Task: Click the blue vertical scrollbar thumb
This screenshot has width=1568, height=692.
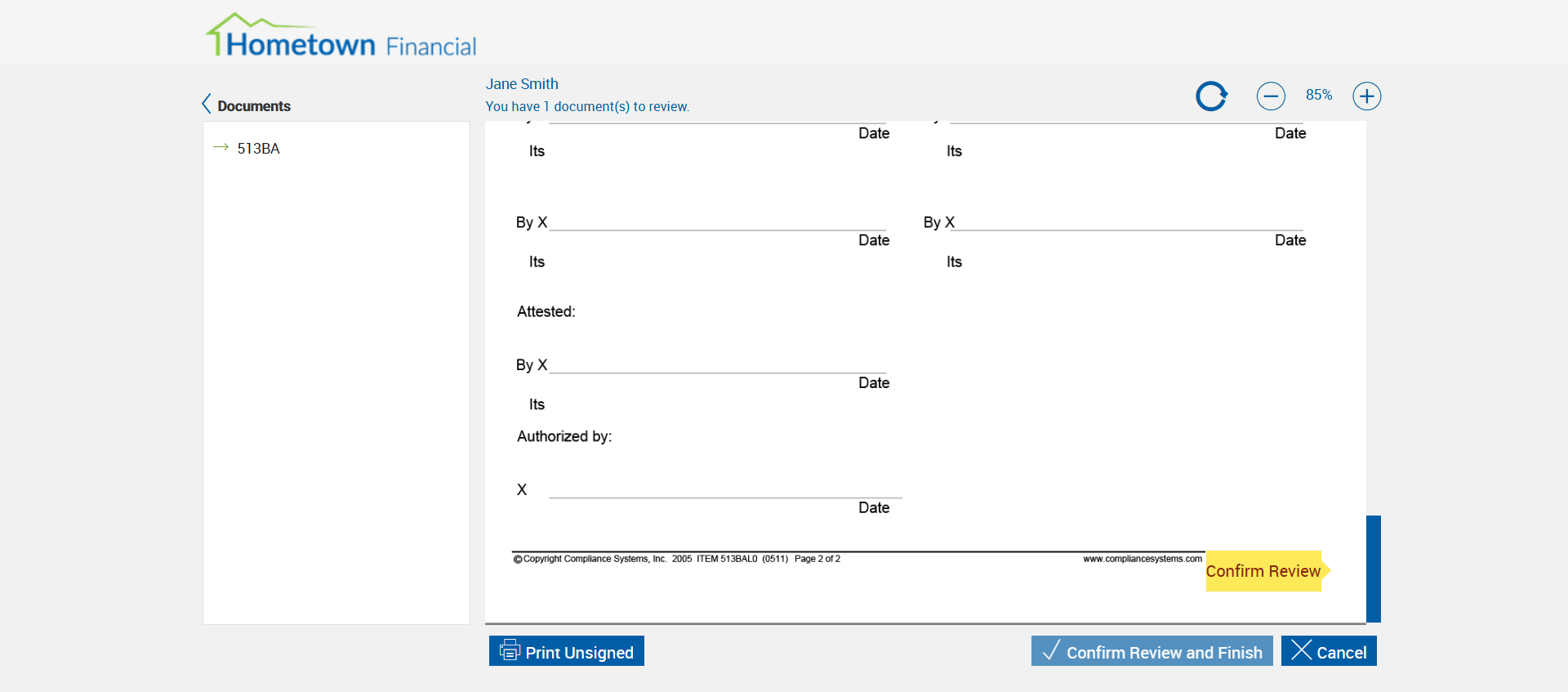Action: [x=1374, y=568]
